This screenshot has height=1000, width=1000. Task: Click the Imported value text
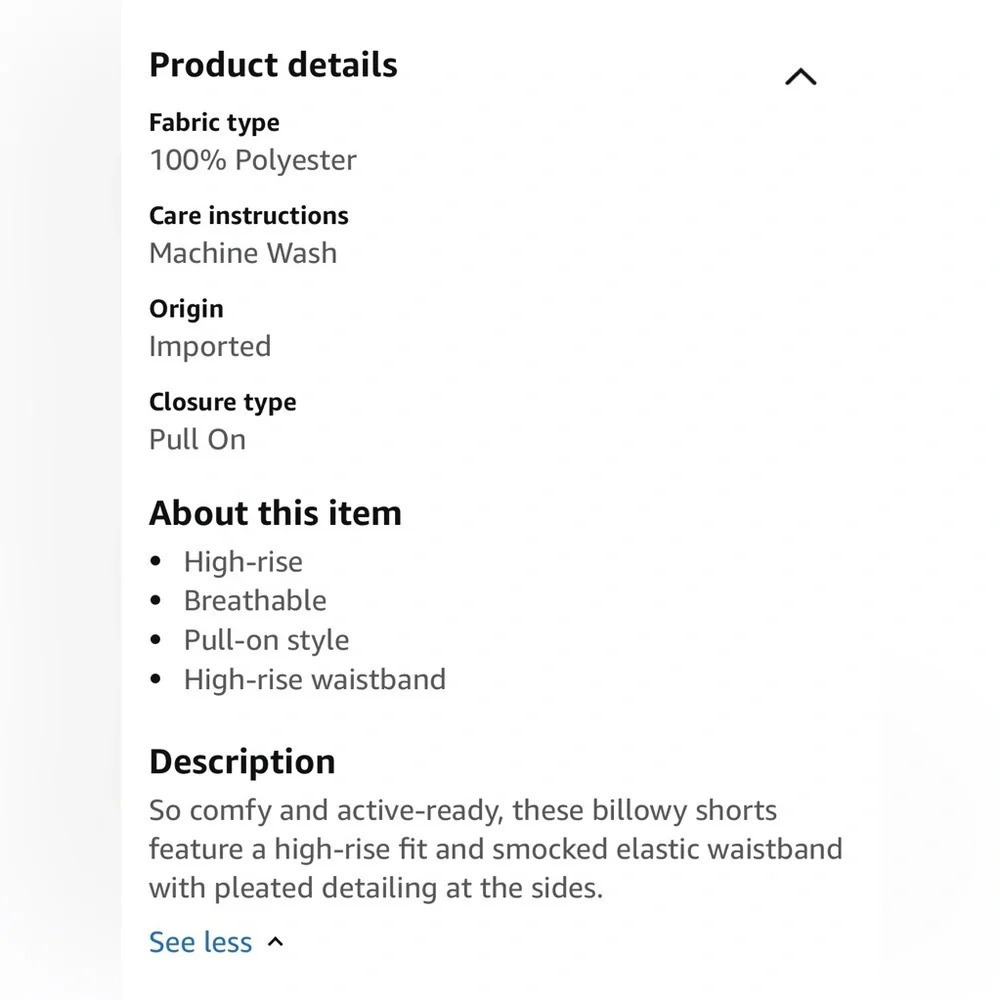pyautogui.click(x=210, y=347)
